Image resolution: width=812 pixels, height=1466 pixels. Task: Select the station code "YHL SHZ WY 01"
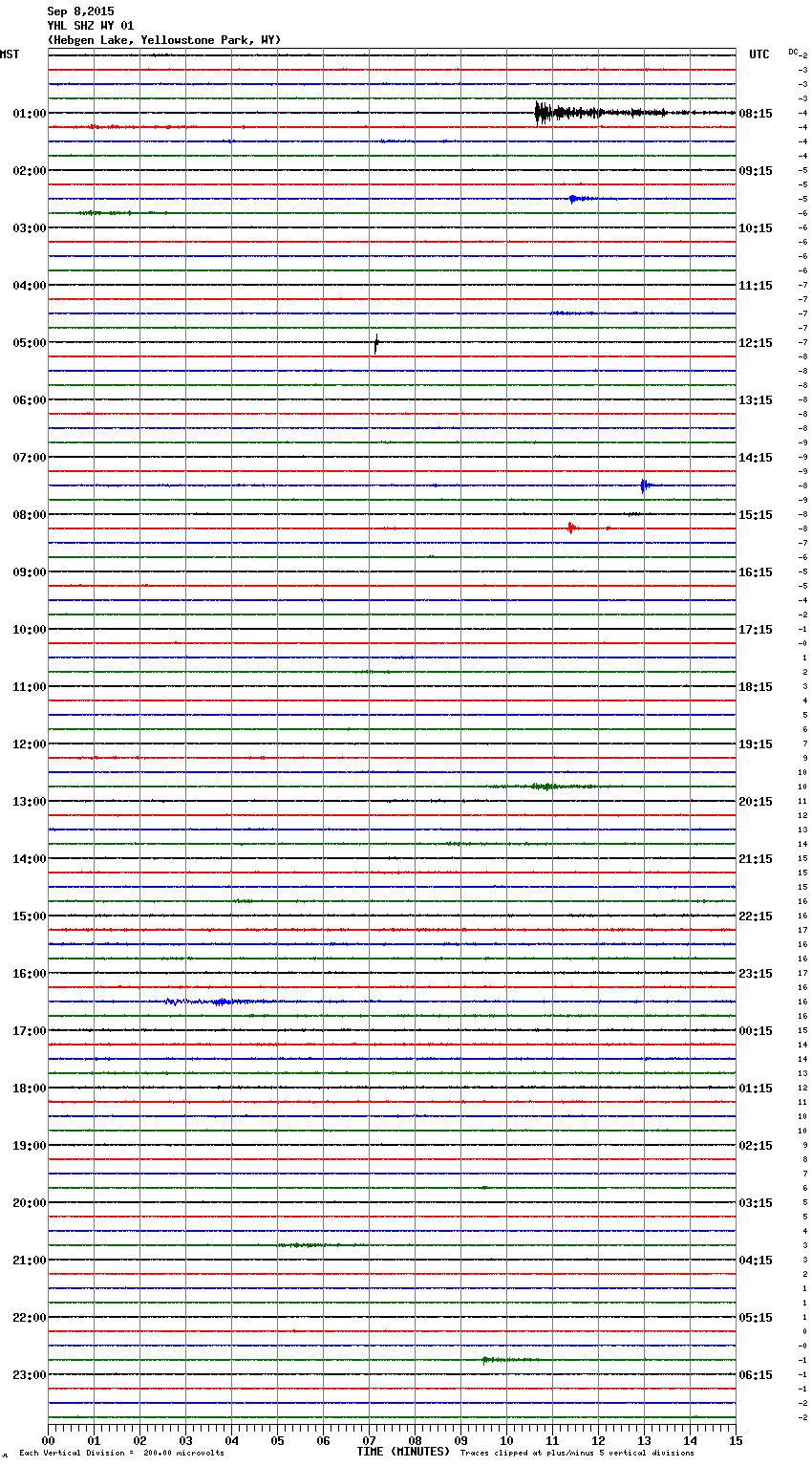tap(91, 26)
